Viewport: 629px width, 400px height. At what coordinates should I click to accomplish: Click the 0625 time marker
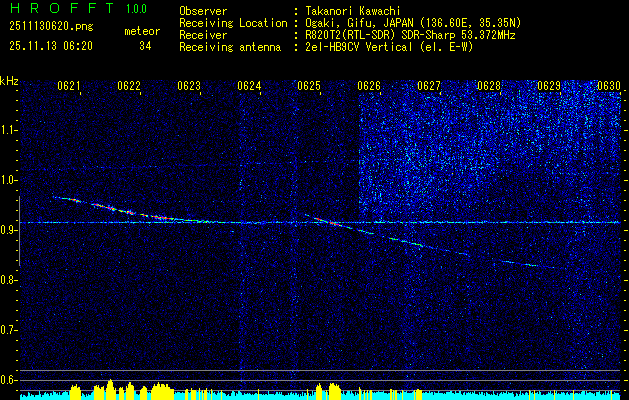(309, 86)
